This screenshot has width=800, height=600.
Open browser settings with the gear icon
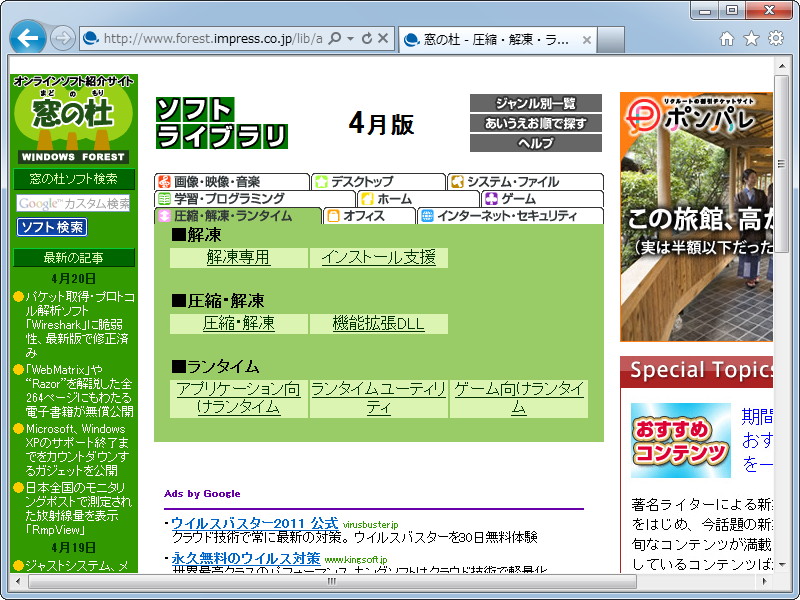[x=775, y=37]
